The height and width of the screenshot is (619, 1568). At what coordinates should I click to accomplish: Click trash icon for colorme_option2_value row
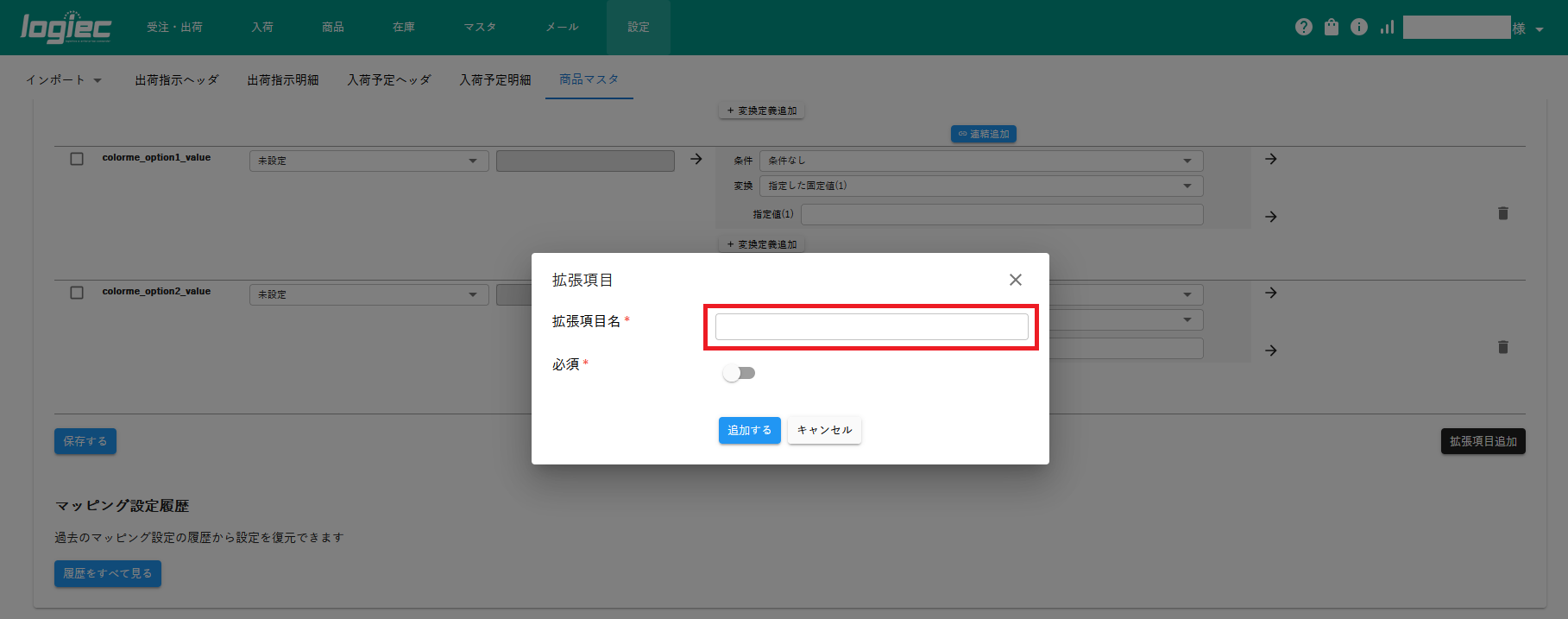1502,347
